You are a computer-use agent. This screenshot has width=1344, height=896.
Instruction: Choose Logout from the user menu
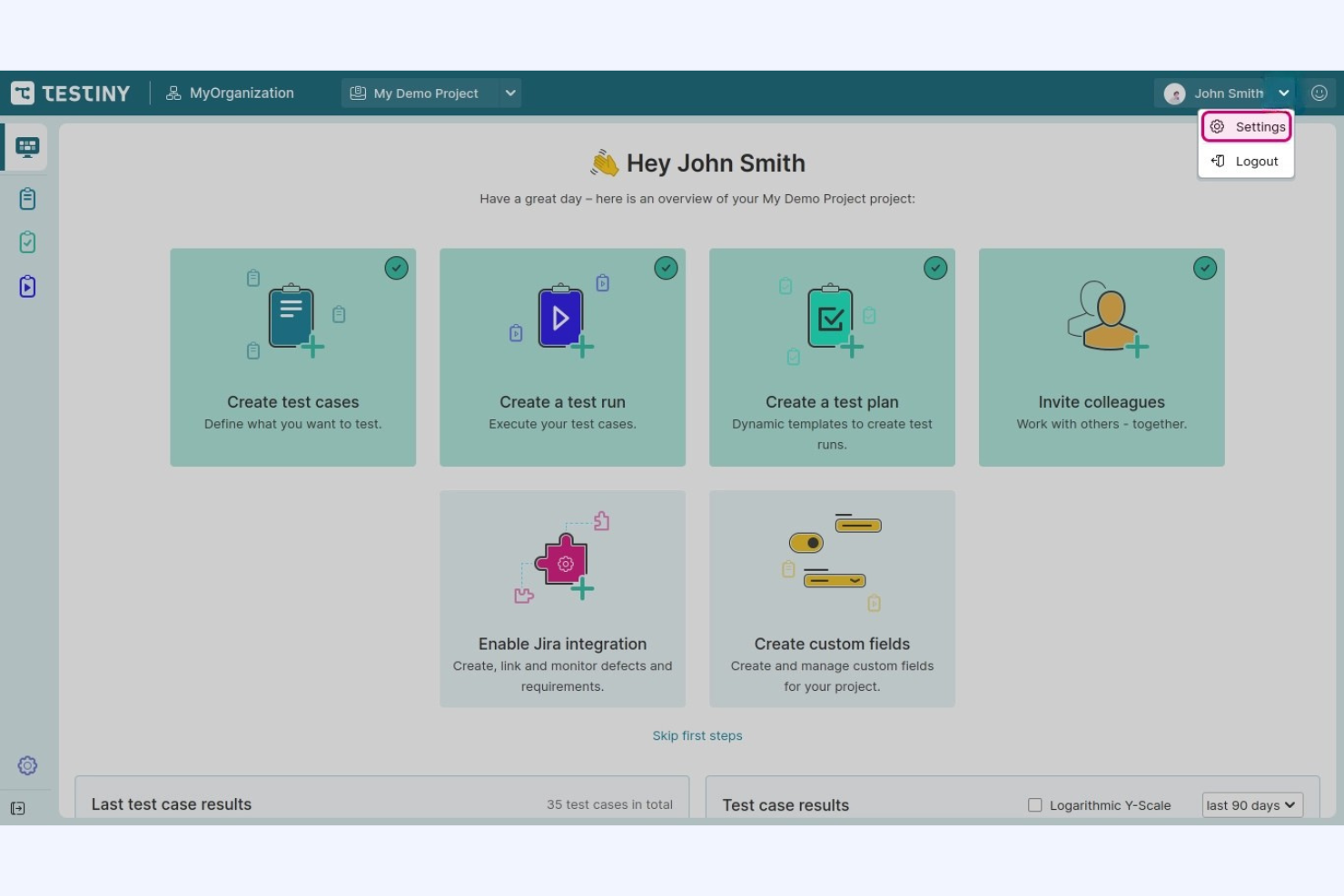pyautogui.click(x=1256, y=161)
